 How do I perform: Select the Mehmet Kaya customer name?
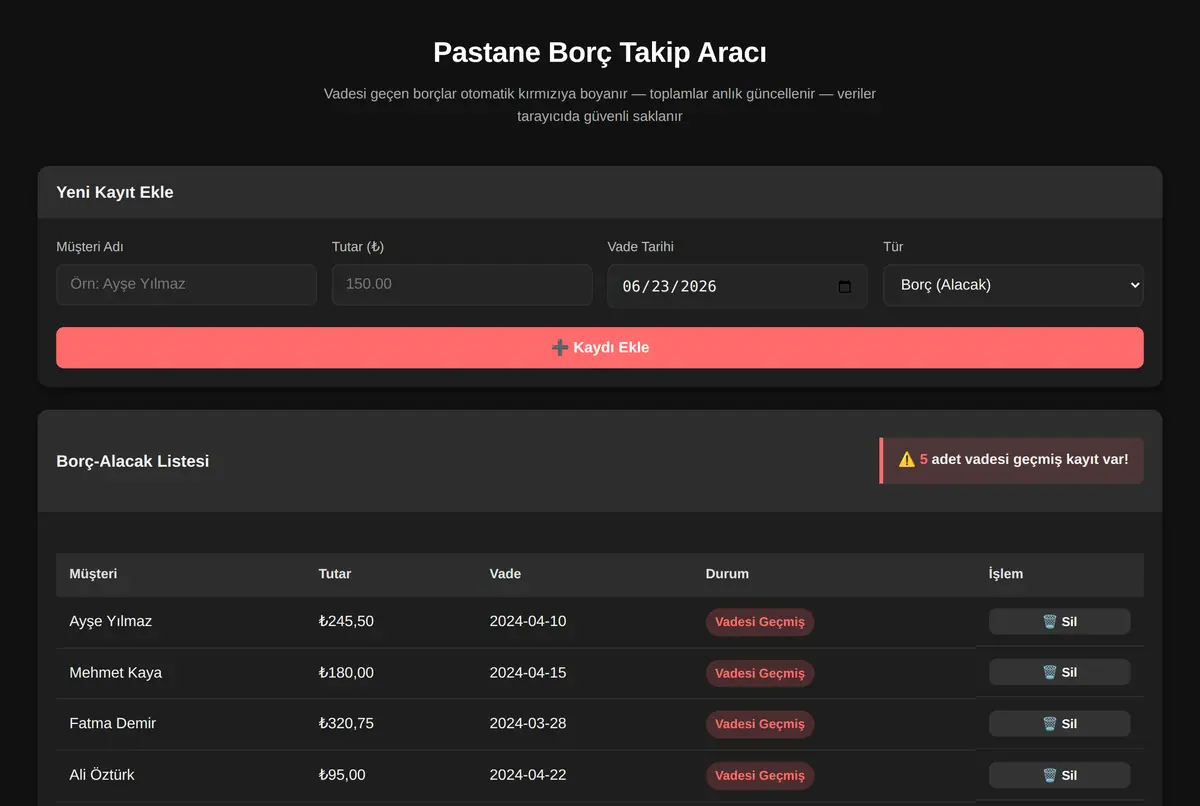tap(115, 672)
